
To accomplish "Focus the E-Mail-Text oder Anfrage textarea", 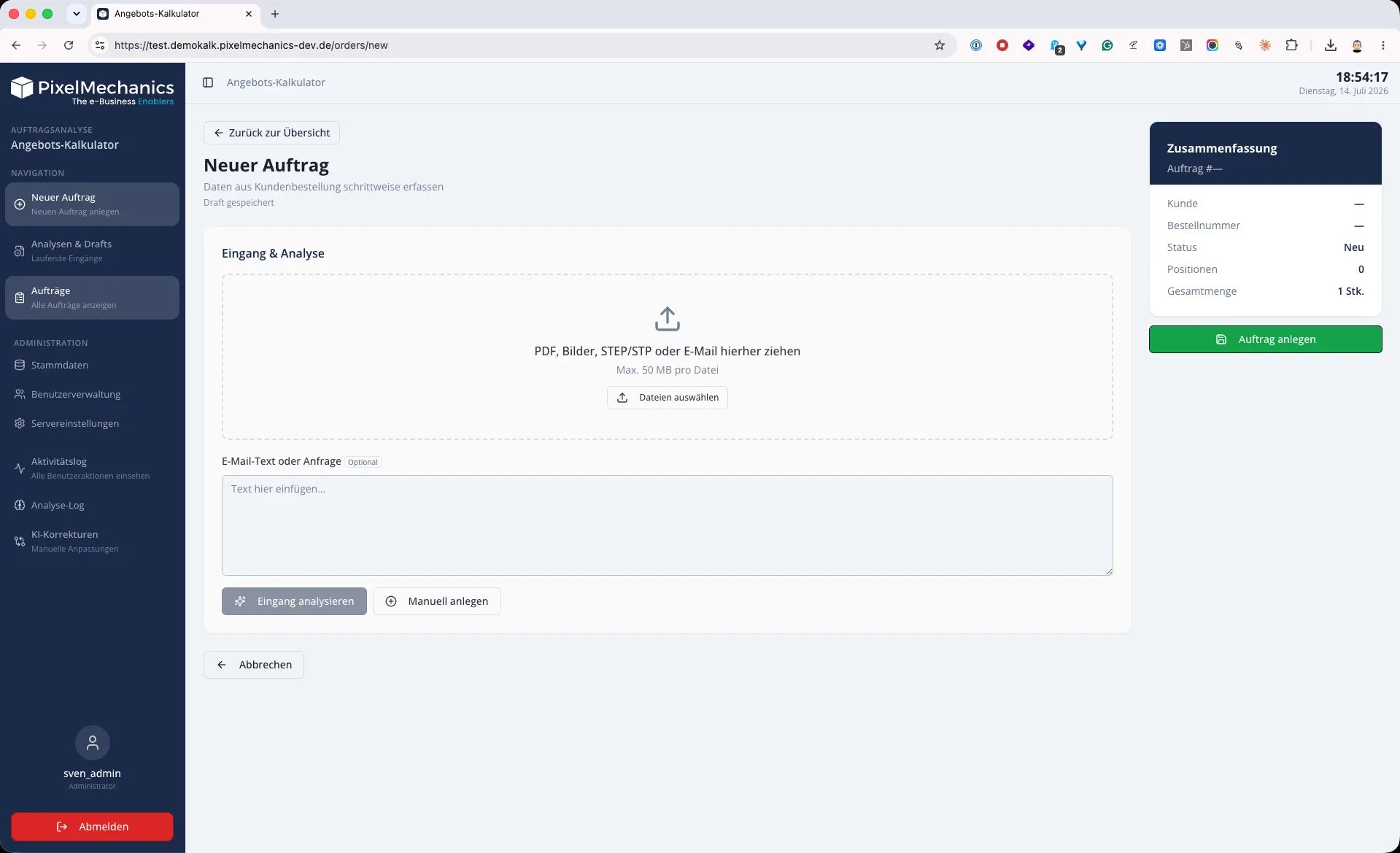I will tap(667, 525).
